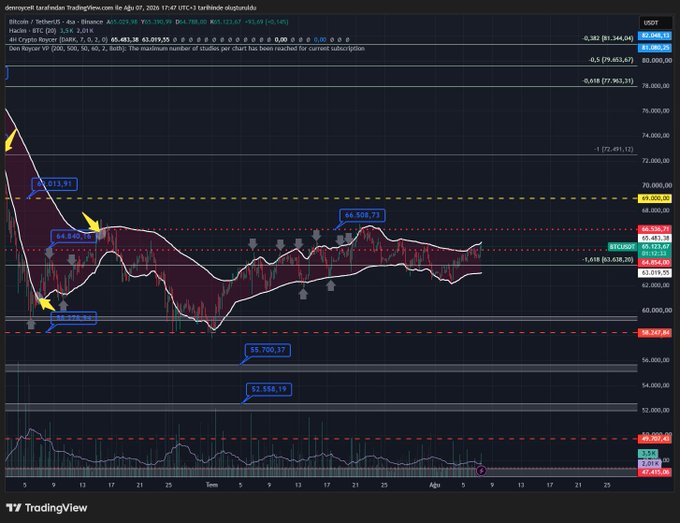Viewport: 680px width, 523px height.
Task: Select the 69.013,91 callout label
Action: tap(55, 184)
